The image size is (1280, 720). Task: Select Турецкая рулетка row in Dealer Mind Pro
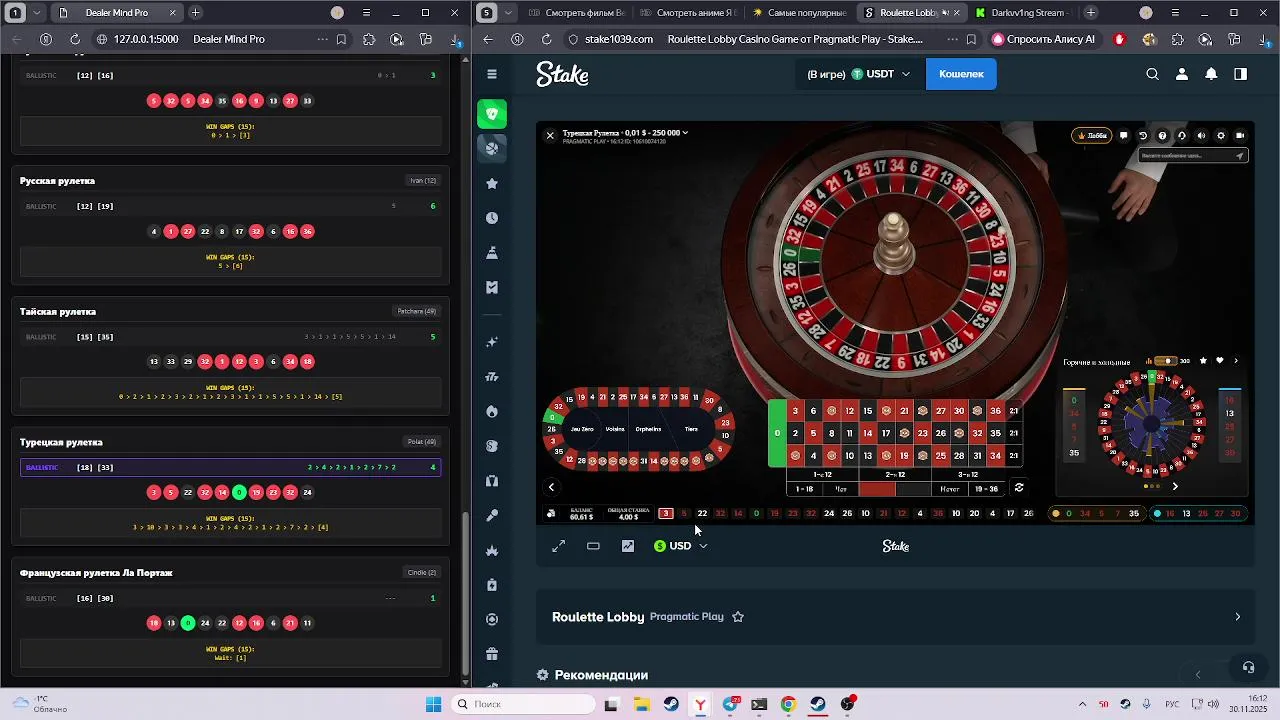pos(230,467)
